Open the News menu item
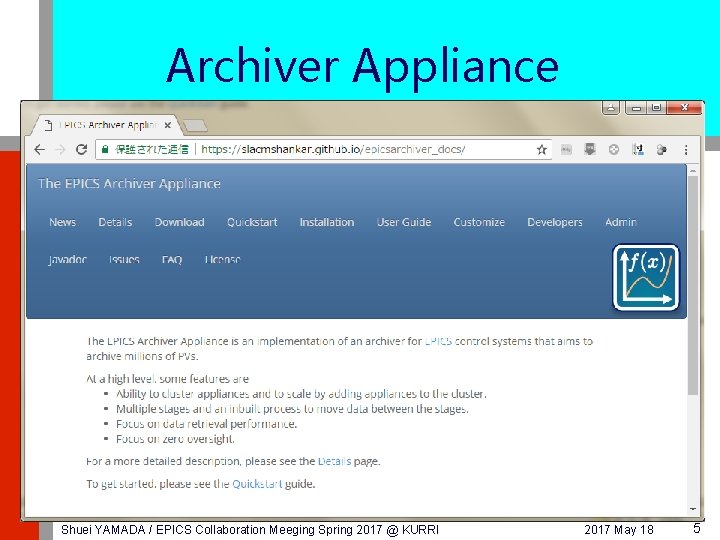Viewport: 720px width, 540px height. coord(62,222)
